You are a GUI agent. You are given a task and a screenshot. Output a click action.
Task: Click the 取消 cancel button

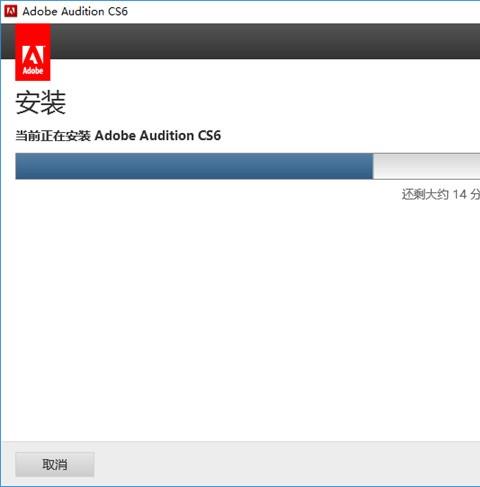(55, 464)
